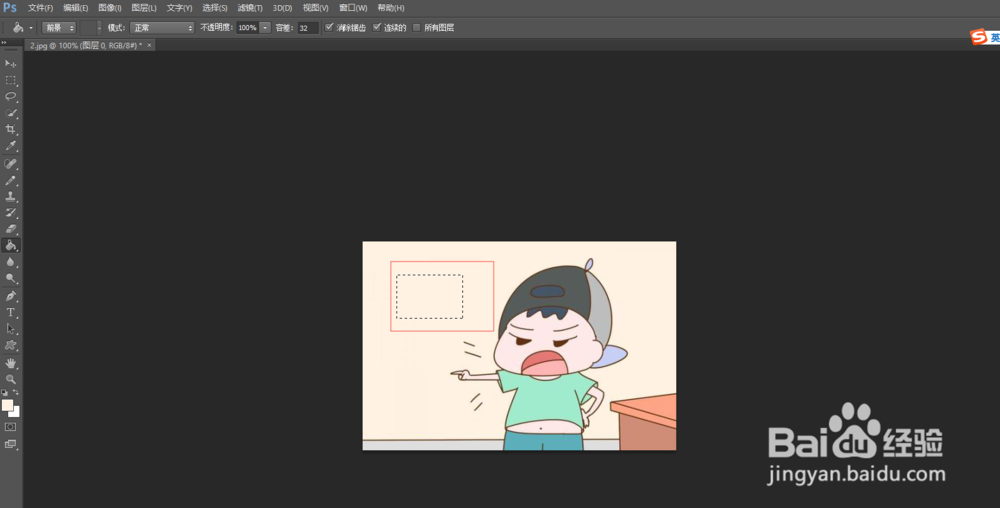This screenshot has height=508, width=1000.
Task: Select the Lasso tool
Action: (x=11, y=97)
